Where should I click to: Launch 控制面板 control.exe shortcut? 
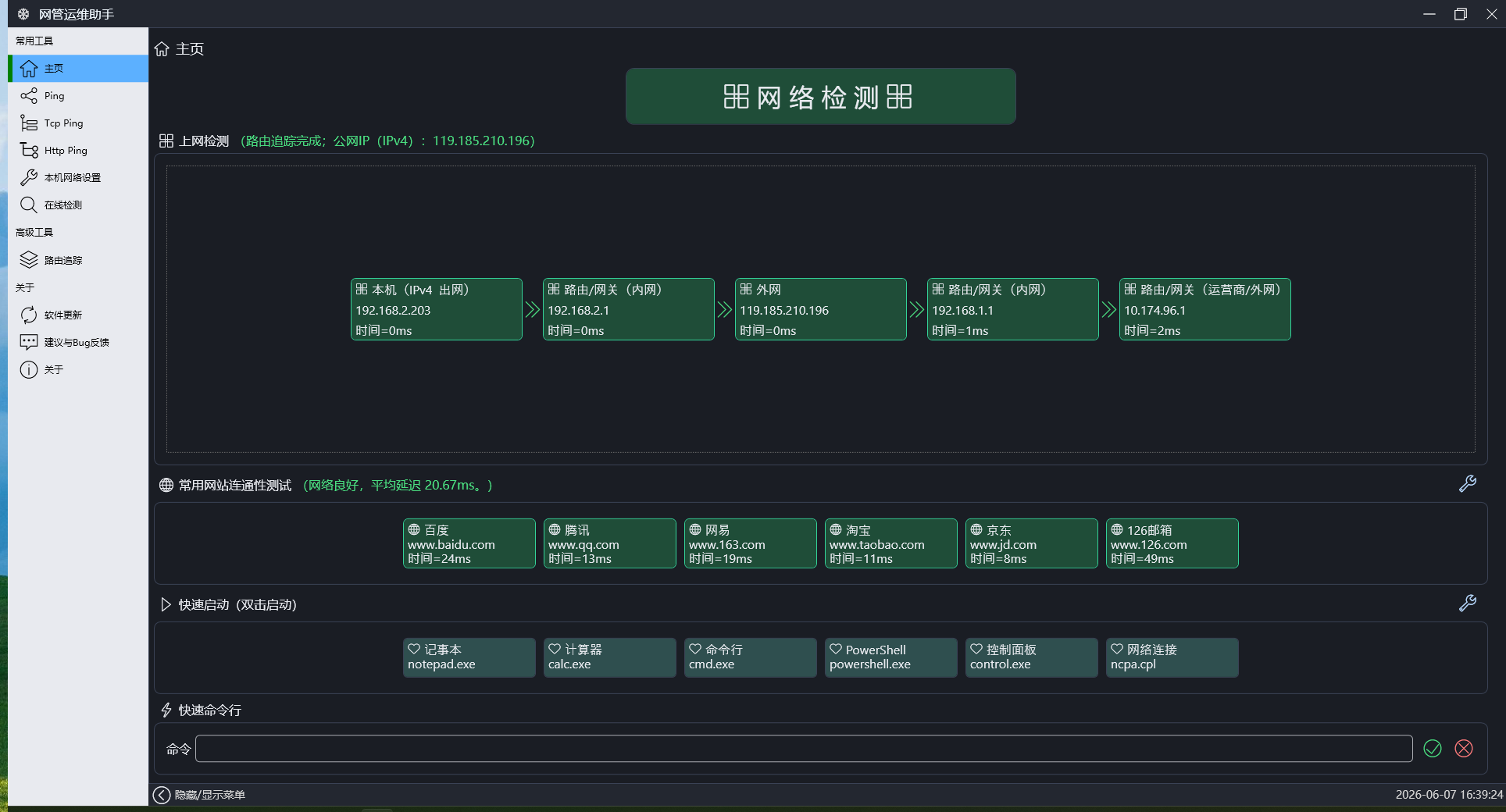1032,657
